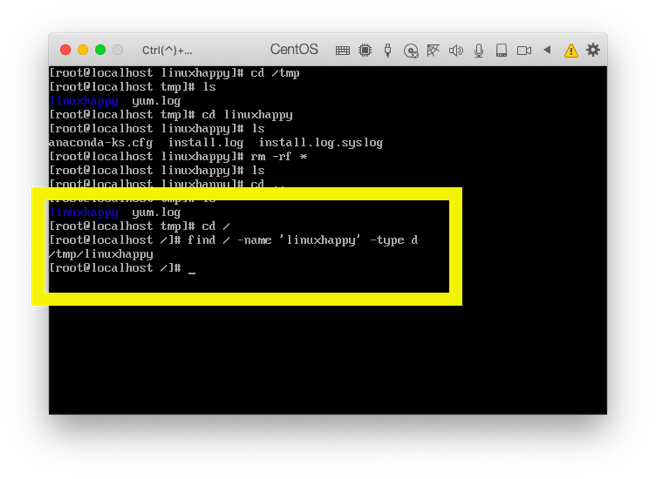Open the hard disk drive icon
Viewport: 656px width, 479px height.
tap(501, 50)
